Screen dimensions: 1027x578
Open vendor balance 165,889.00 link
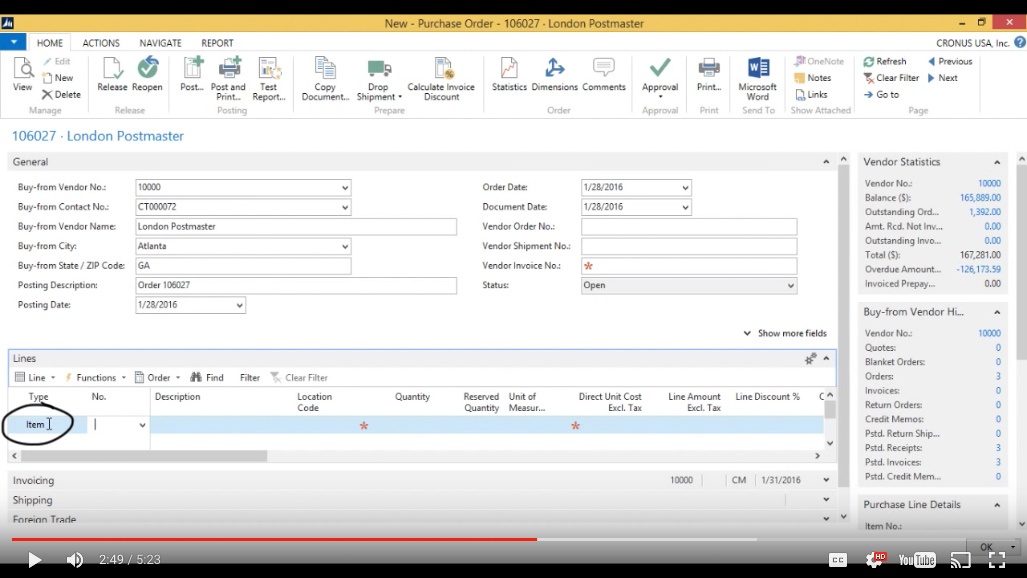pyautogui.click(x=980, y=197)
